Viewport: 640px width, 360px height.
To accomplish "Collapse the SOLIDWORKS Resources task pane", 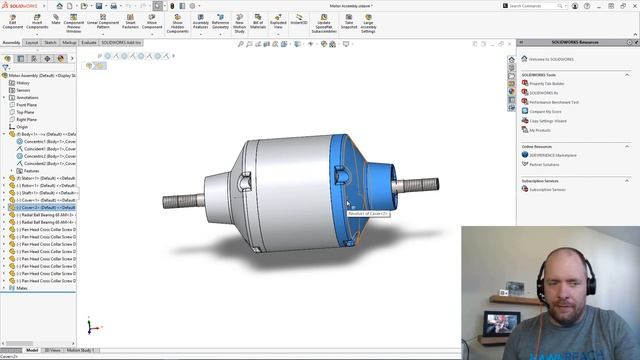I will 521,42.
